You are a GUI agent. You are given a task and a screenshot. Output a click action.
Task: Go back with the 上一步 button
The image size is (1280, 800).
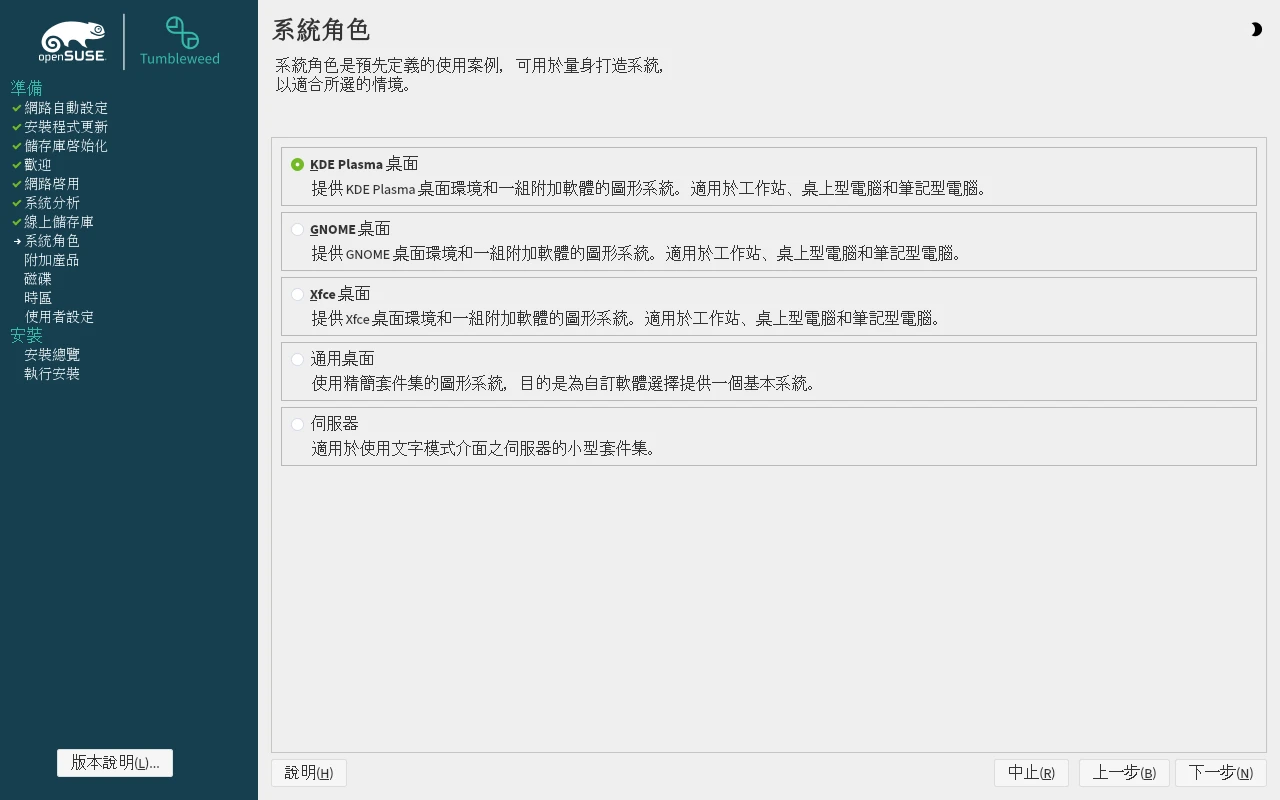1124,773
